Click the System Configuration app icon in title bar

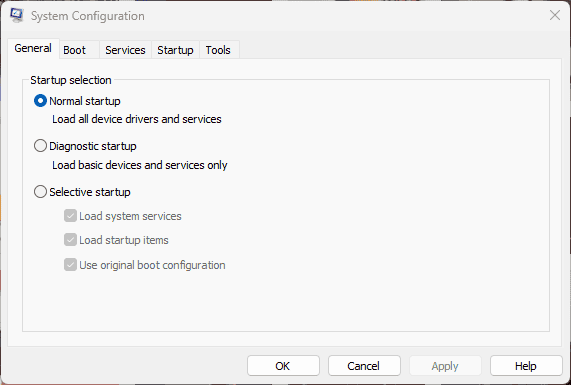click(x=17, y=15)
